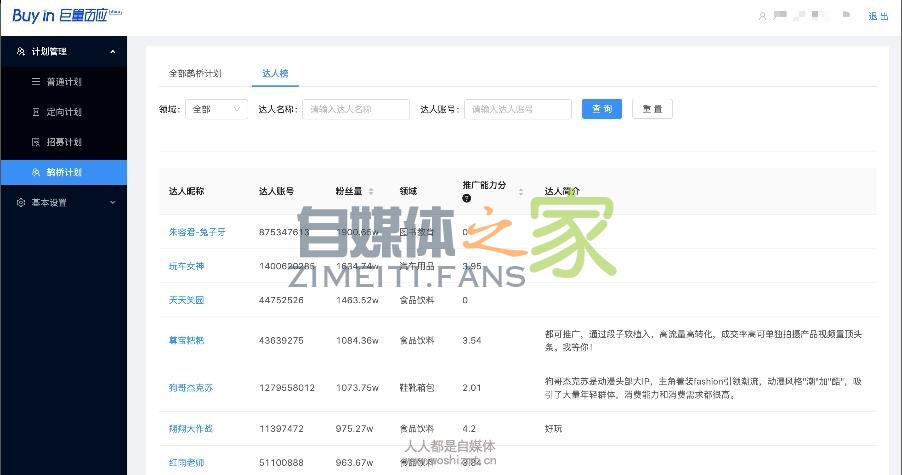
Task: Click the blue 查询 button
Action: pyautogui.click(x=602, y=109)
